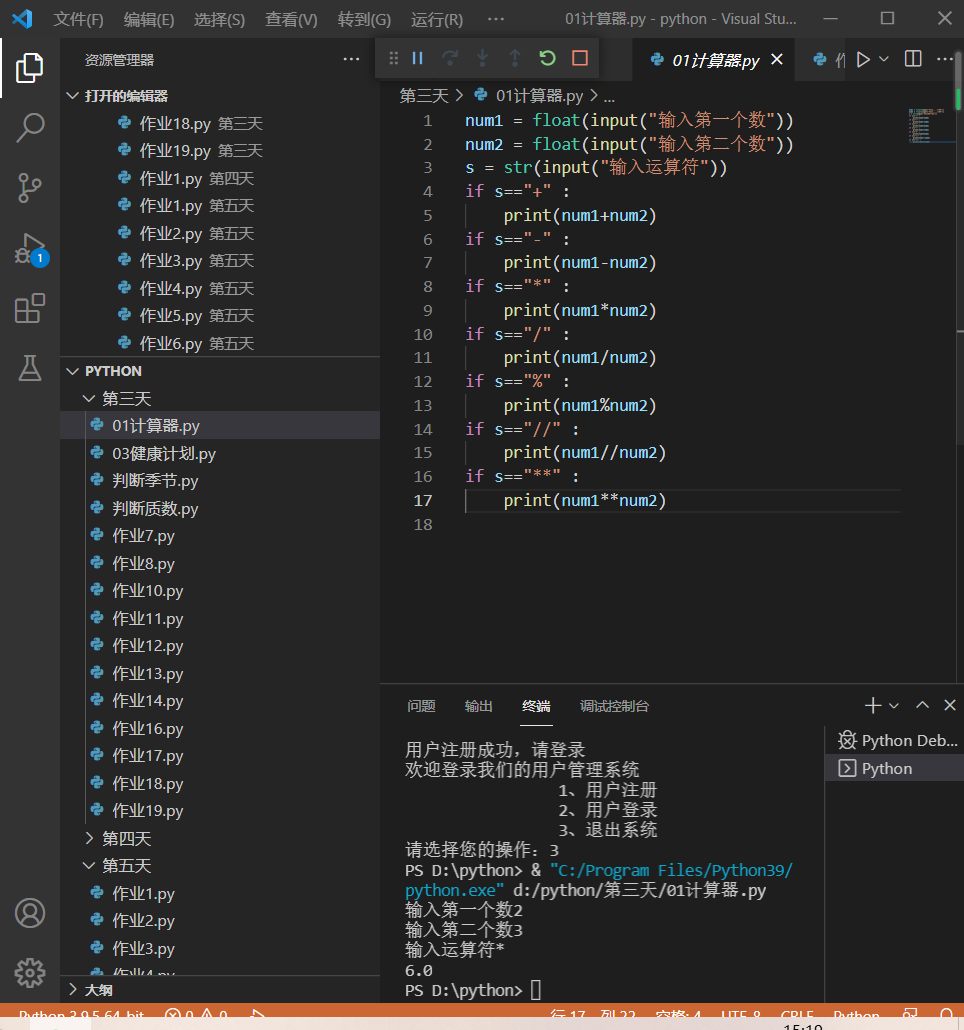This screenshot has width=964, height=1030.
Task: Open the 查看(V) menu
Action: click(x=291, y=20)
